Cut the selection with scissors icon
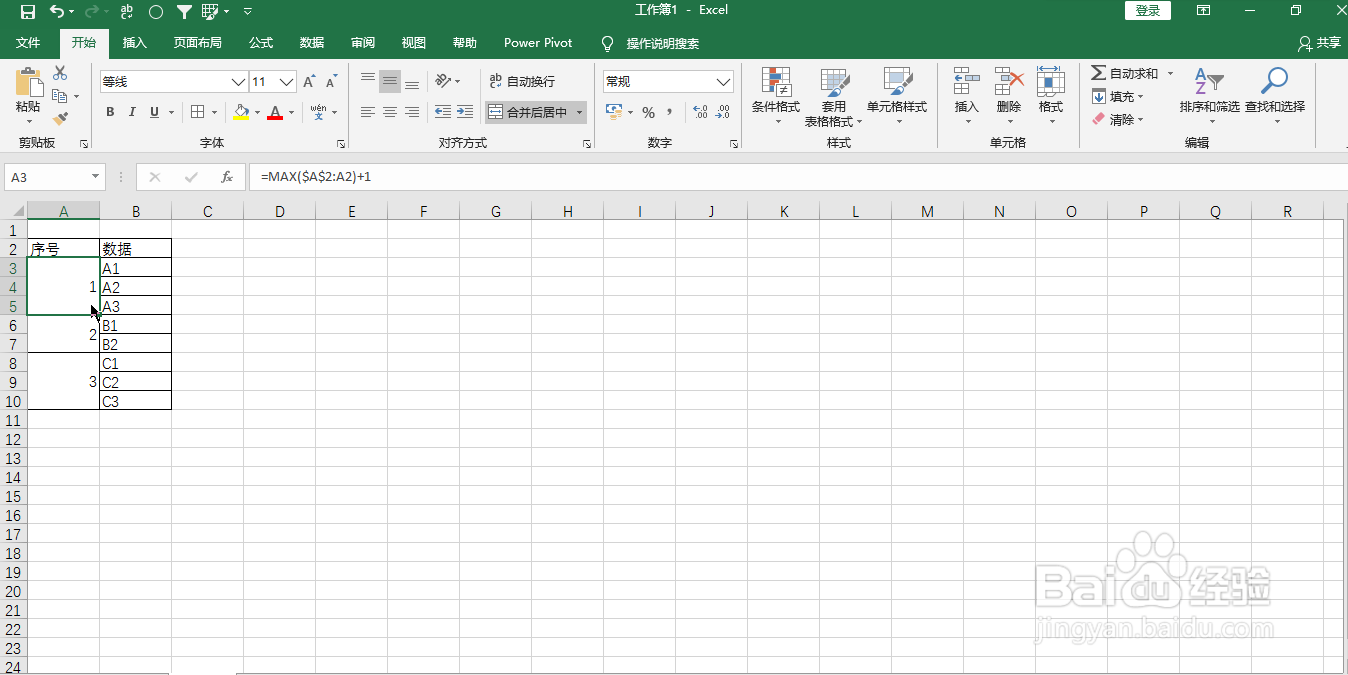The height and width of the screenshot is (675, 1348). 60,73
